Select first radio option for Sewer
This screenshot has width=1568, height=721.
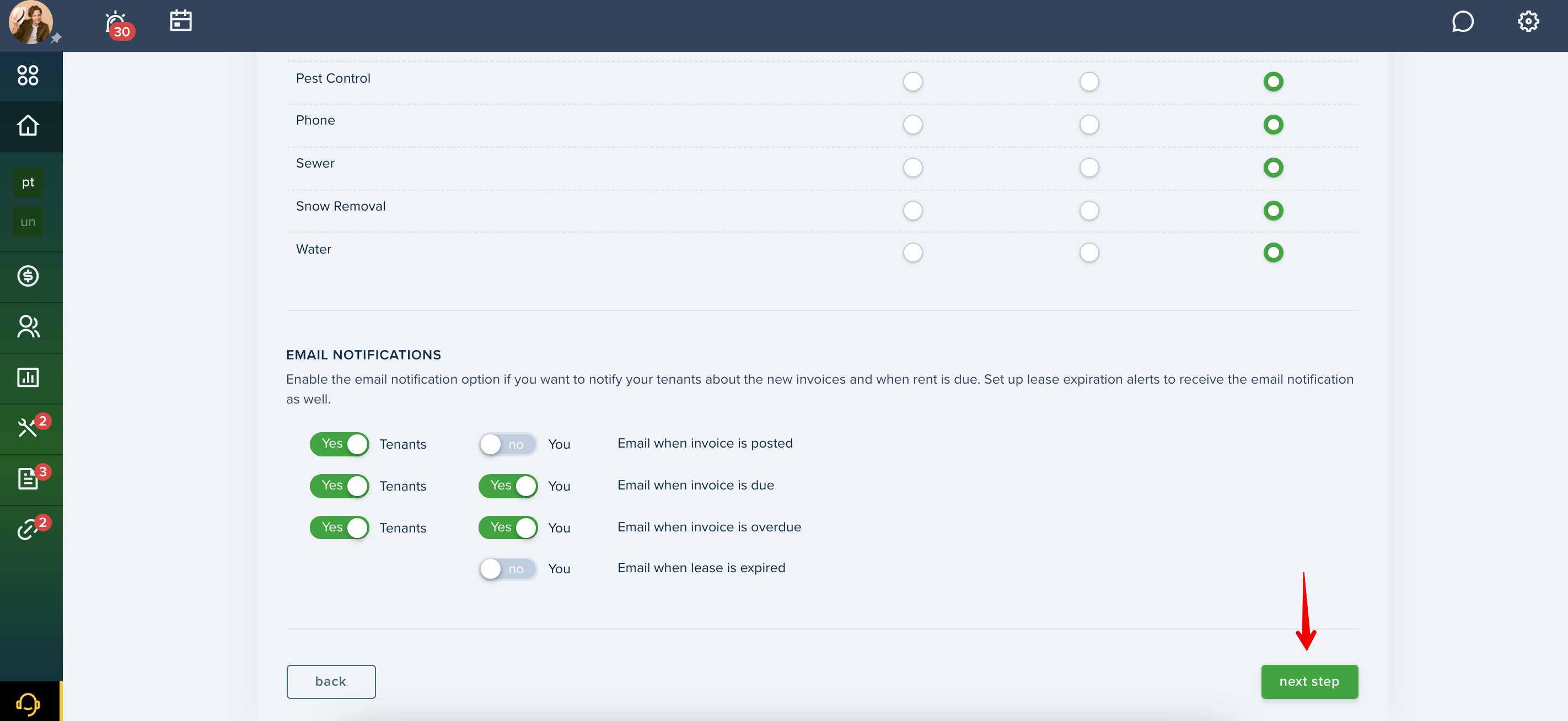912,168
